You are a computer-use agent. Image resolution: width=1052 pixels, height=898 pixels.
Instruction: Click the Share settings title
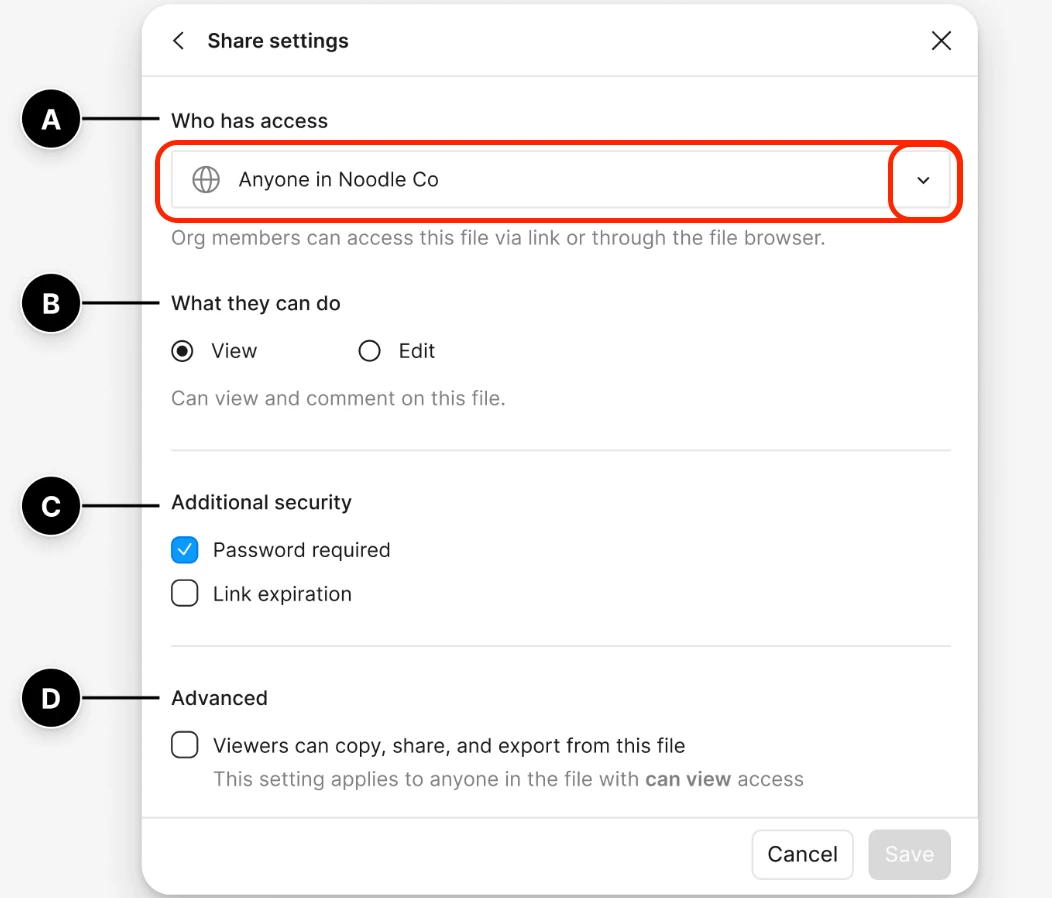coord(278,41)
